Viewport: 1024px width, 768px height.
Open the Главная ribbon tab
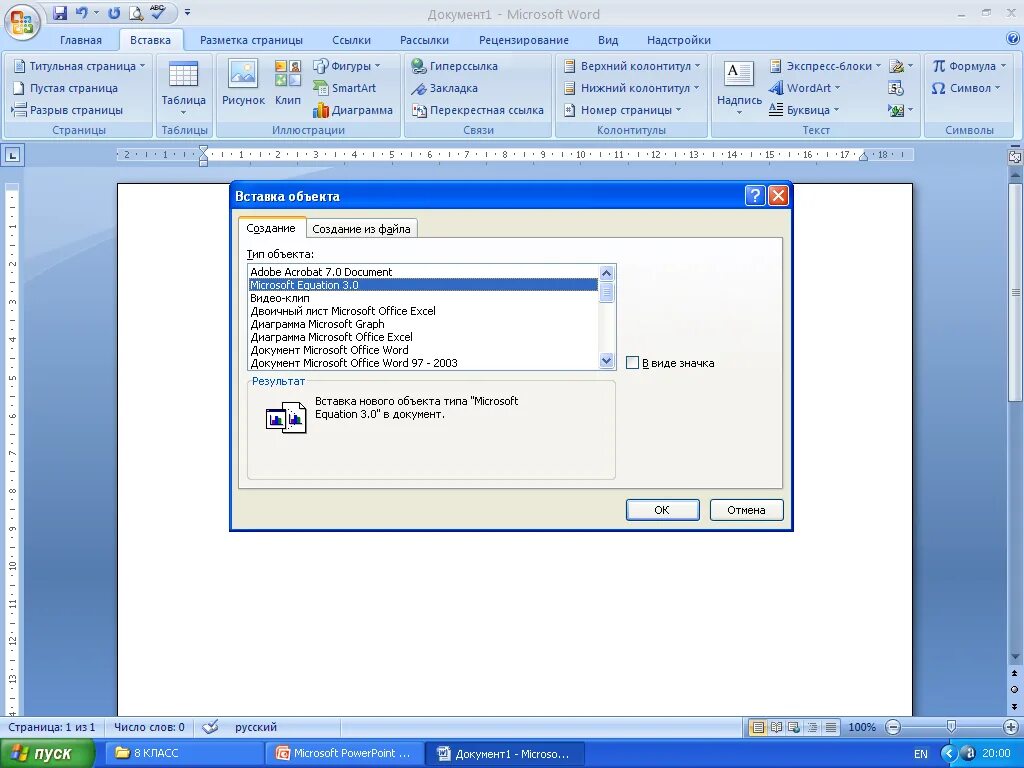click(x=81, y=40)
